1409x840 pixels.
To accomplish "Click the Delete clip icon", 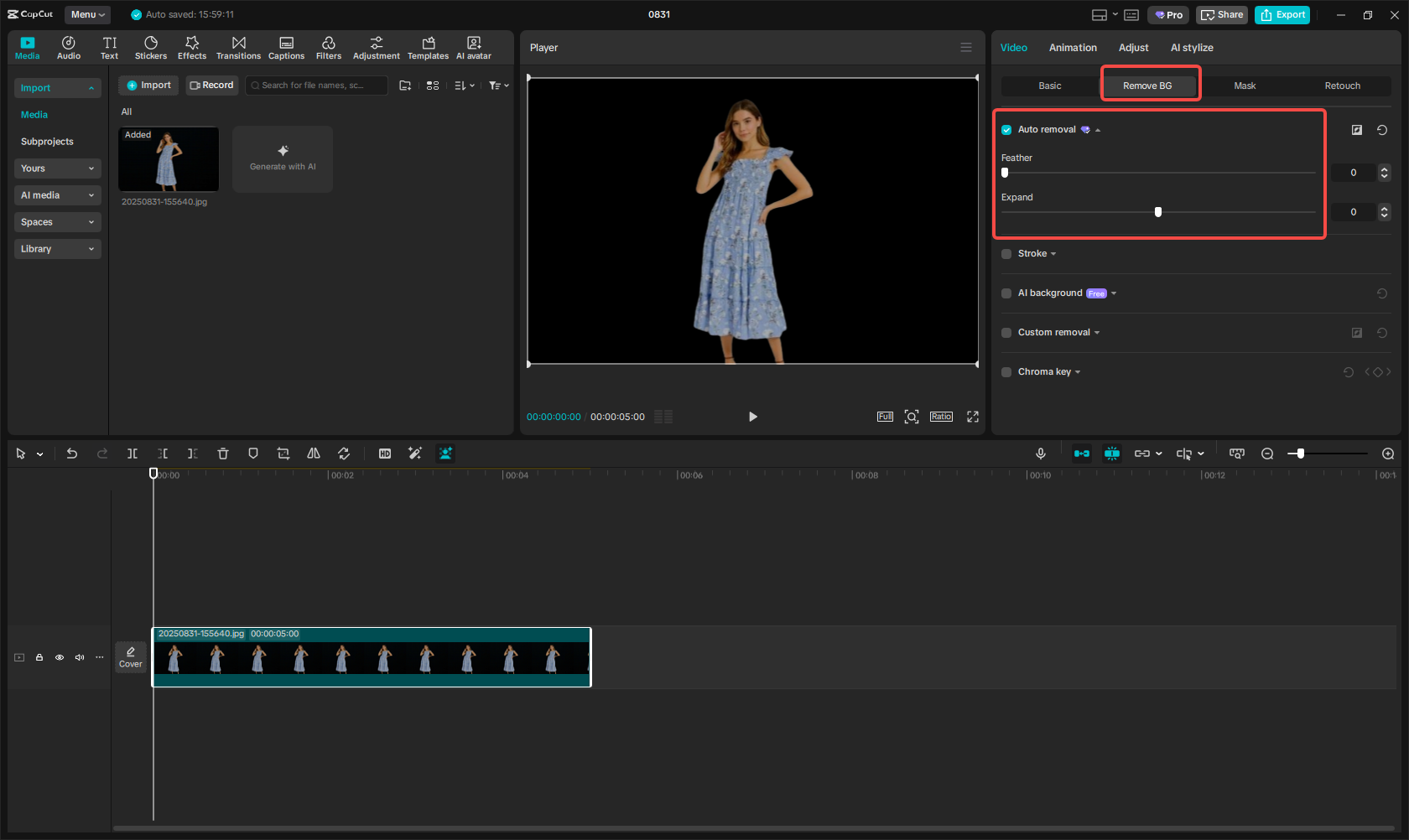I will (222, 454).
